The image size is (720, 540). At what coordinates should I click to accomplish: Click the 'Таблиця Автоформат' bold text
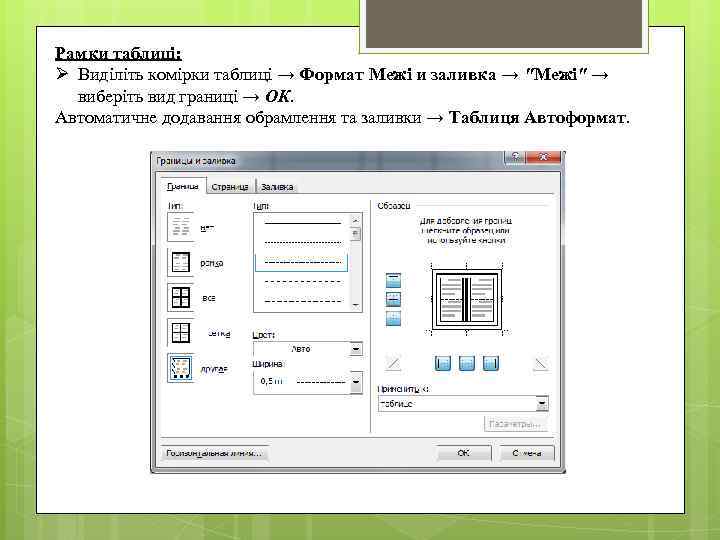(x=537, y=118)
